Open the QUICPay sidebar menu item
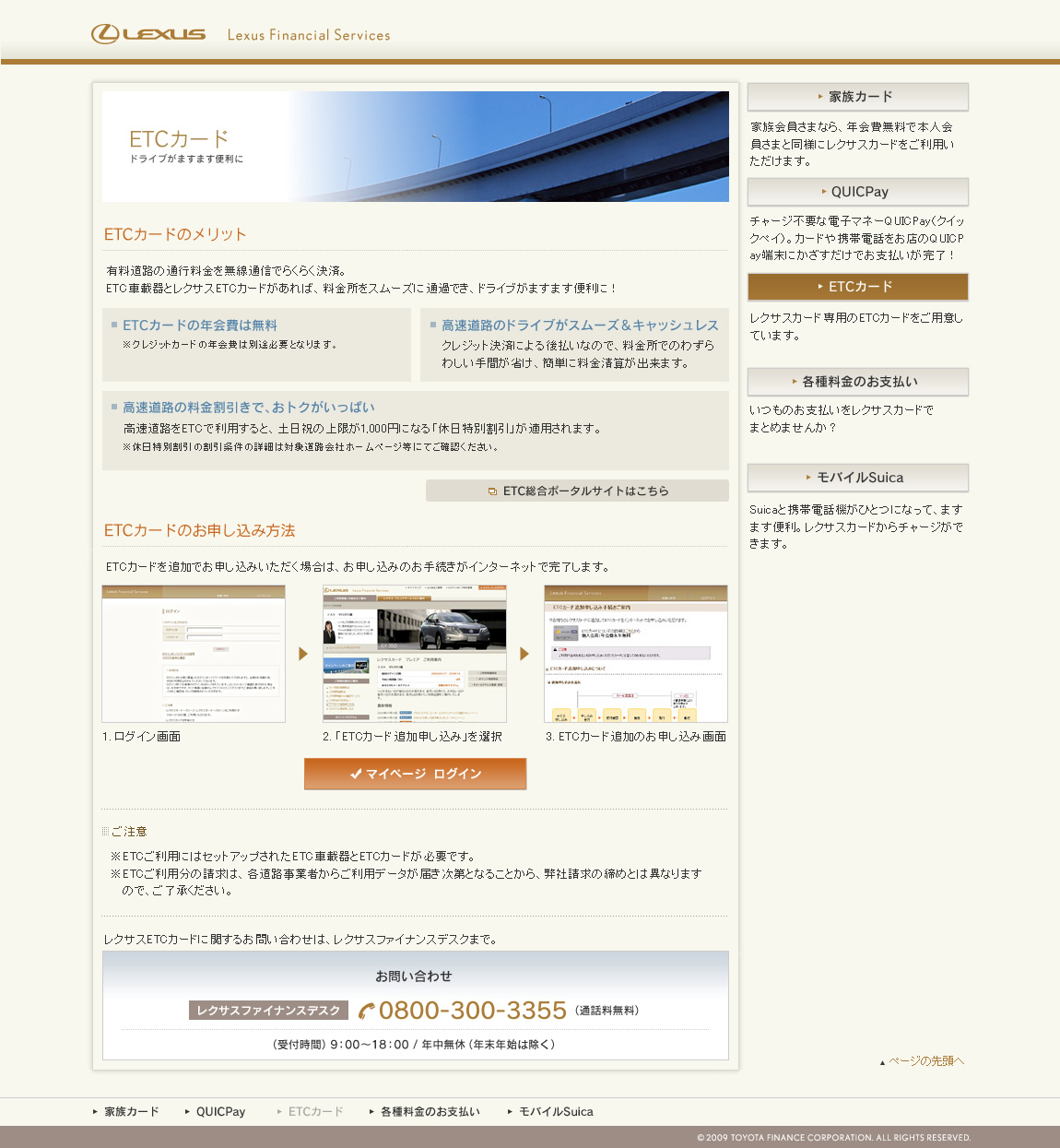The width and height of the screenshot is (1060, 1148). [857, 192]
